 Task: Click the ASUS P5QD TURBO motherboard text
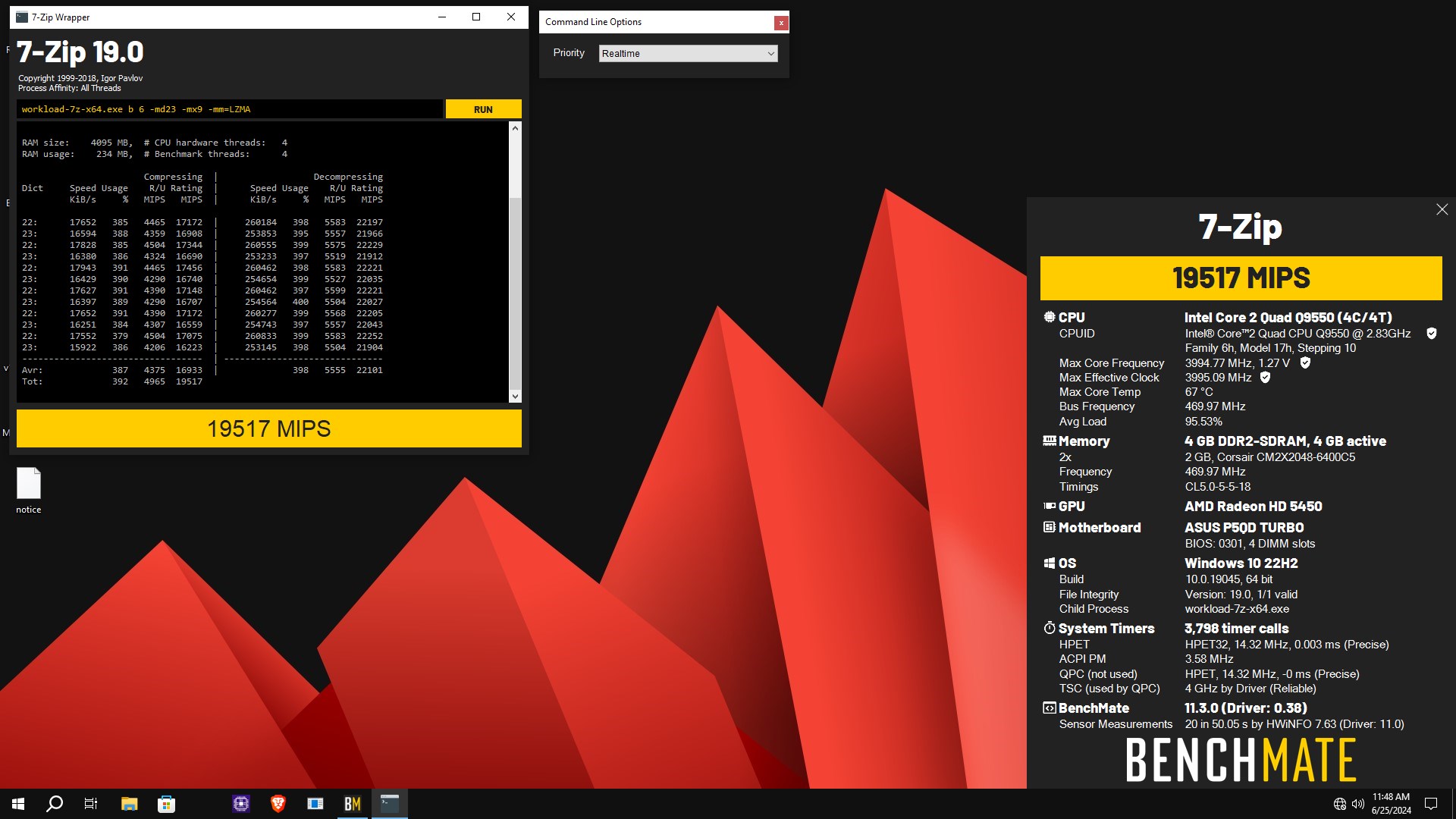1244,527
